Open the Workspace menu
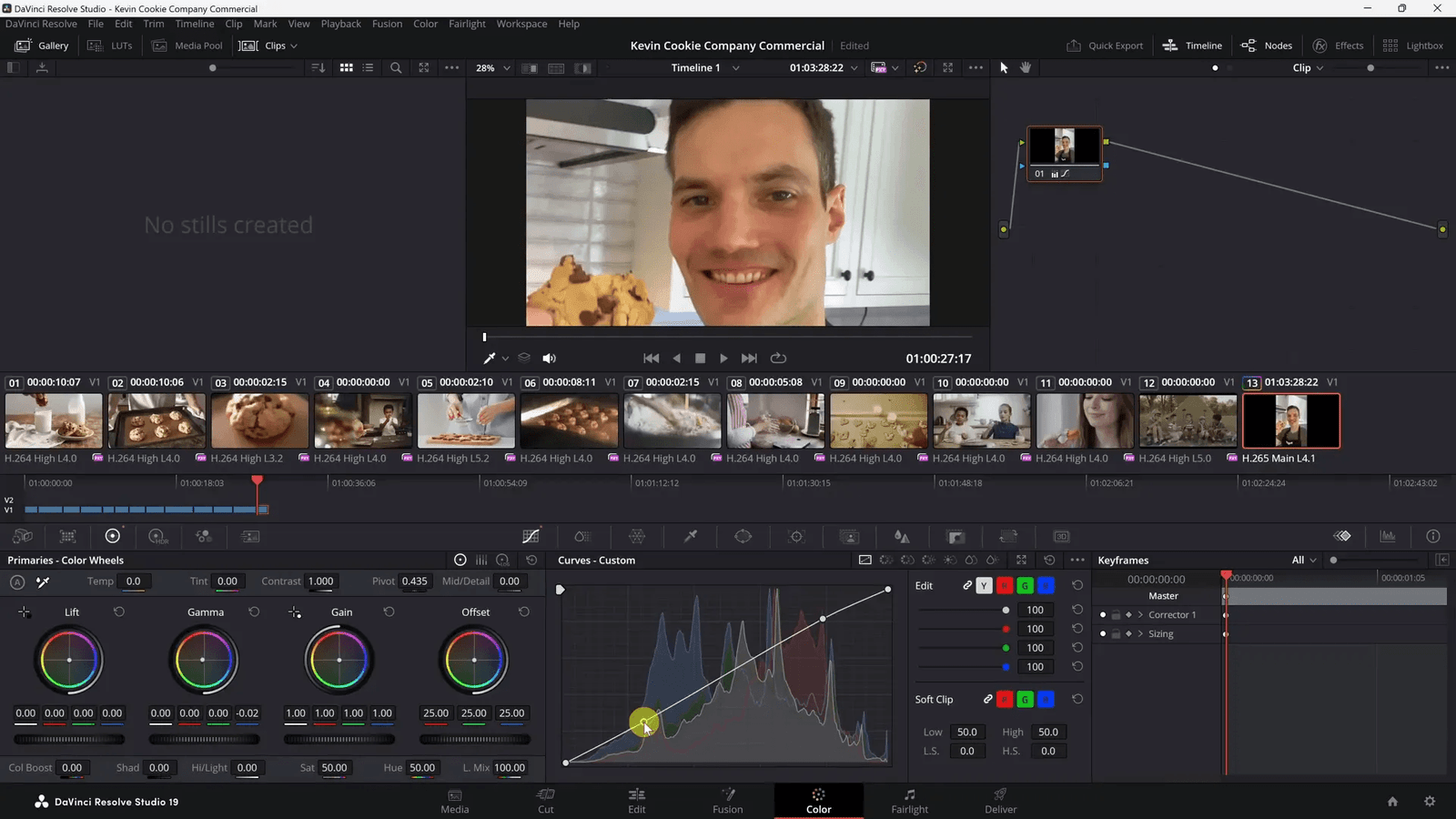 pyautogui.click(x=521, y=24)
